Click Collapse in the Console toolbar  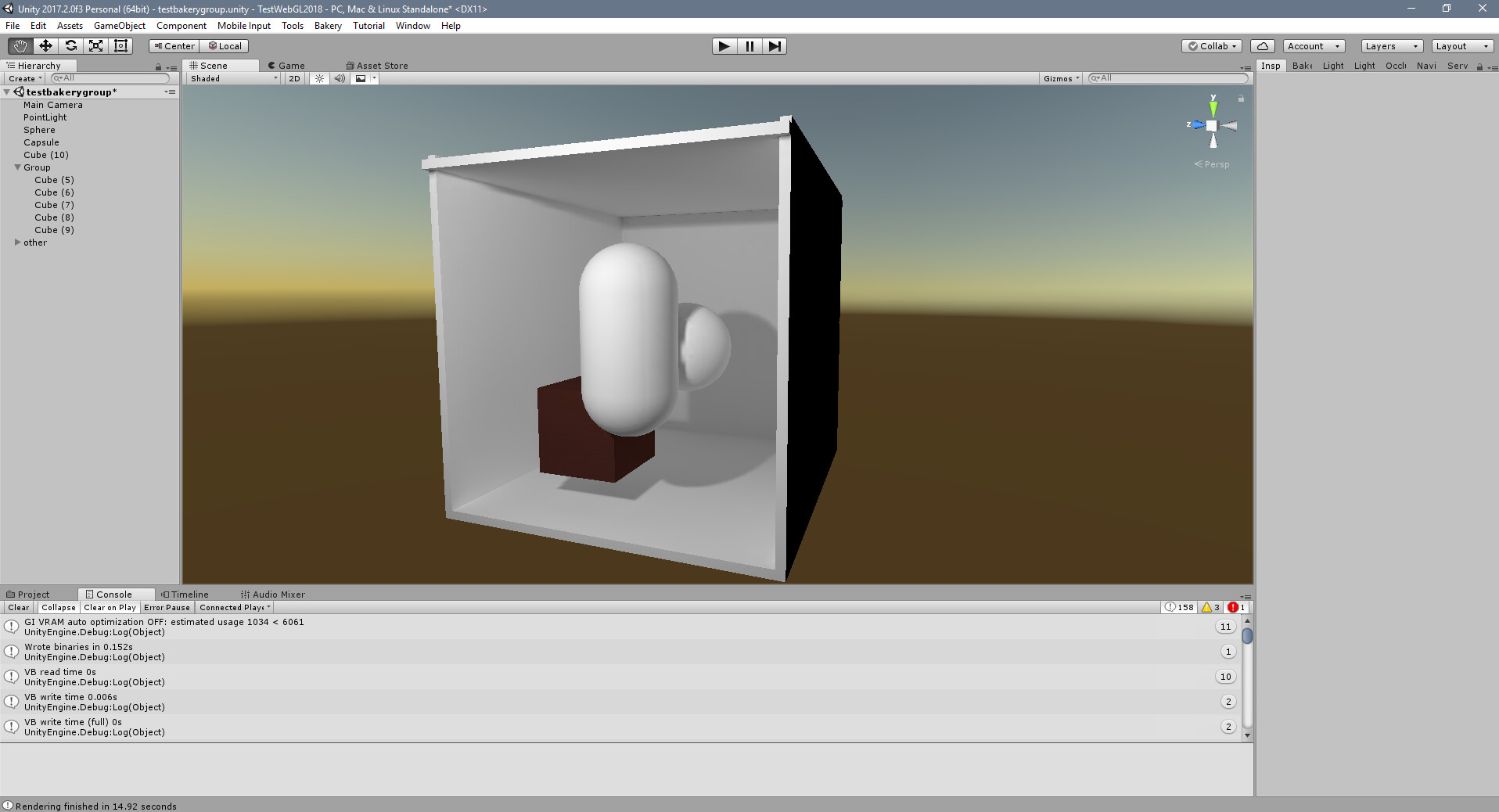[x=58, y=607]
